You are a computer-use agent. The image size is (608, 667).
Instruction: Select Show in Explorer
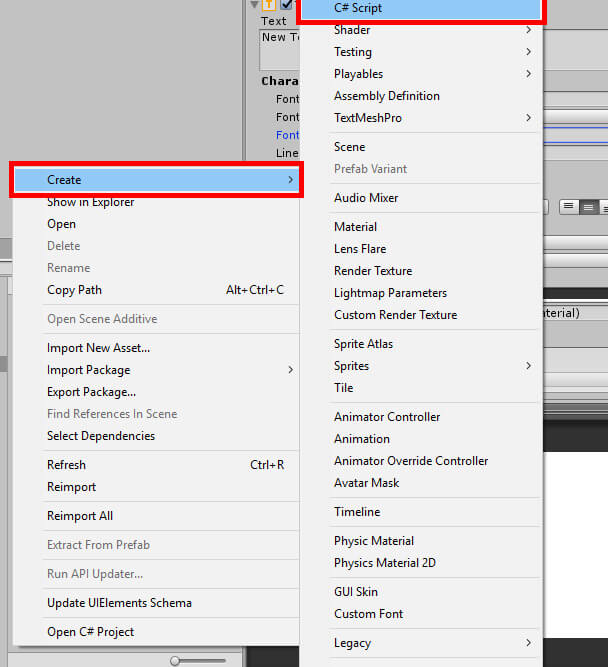pos(90,202)
